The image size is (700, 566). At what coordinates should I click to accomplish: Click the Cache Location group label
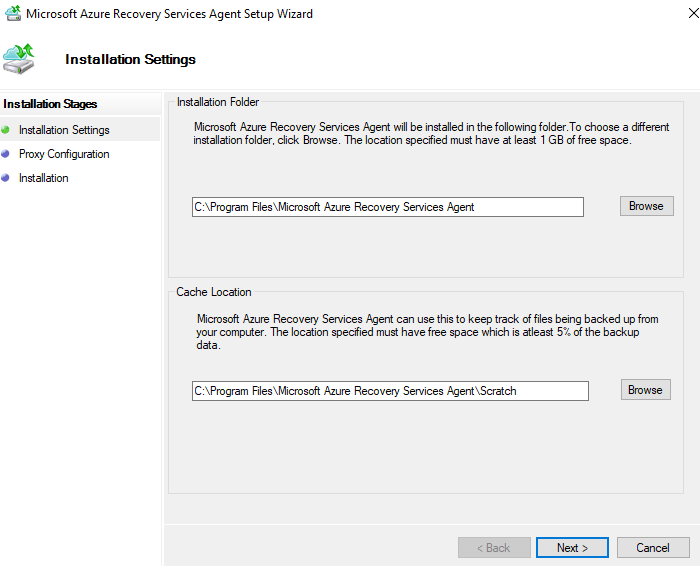(214, 292)
